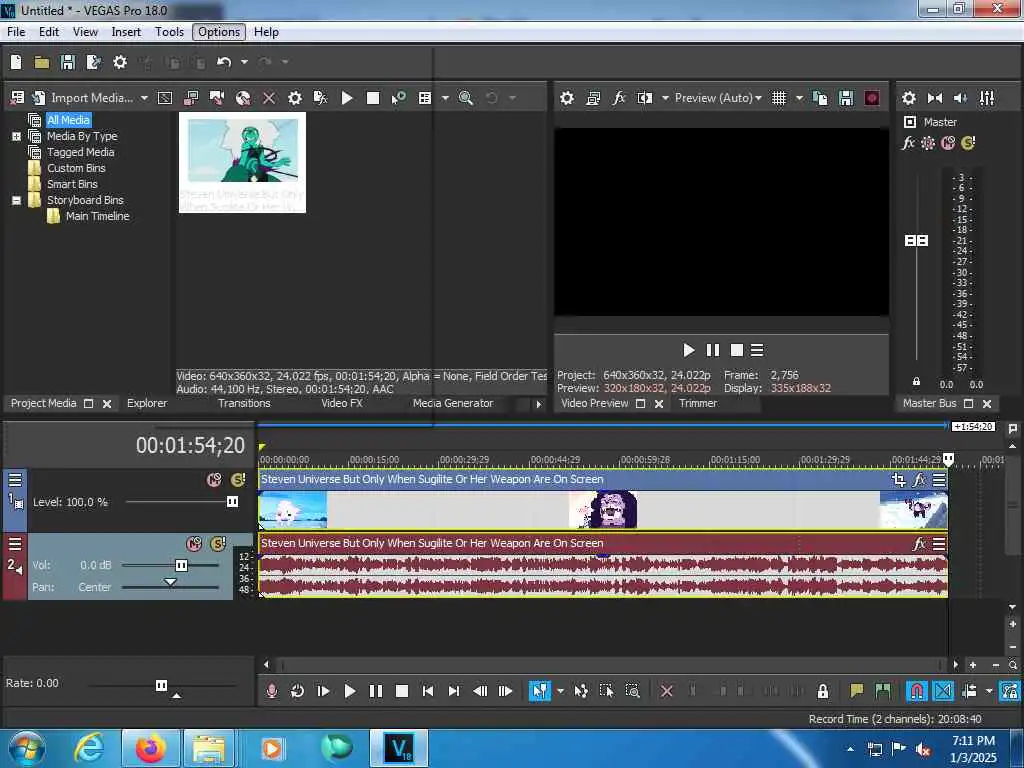Open media properties gear in Project Media toolbar
Viewport: 1024px width, 768px height.
tap(295, 98)
